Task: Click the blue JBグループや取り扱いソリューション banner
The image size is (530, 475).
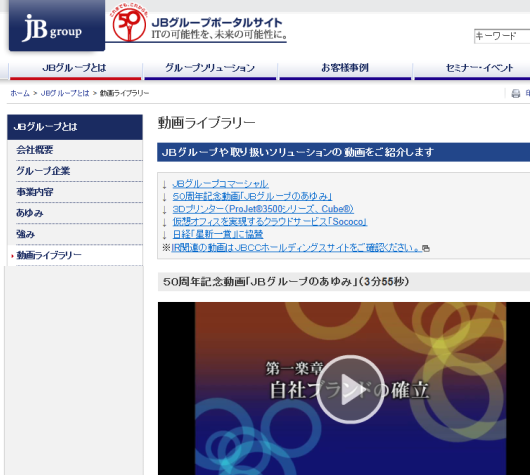Action: coord(343,152)
